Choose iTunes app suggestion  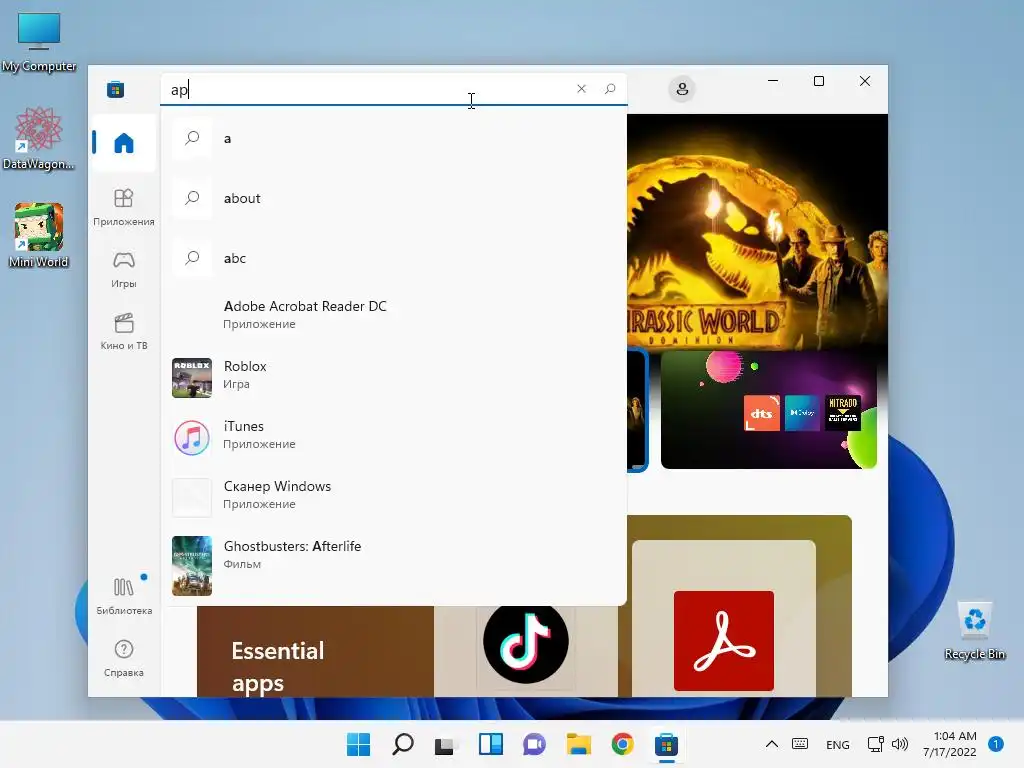(394, 435)
